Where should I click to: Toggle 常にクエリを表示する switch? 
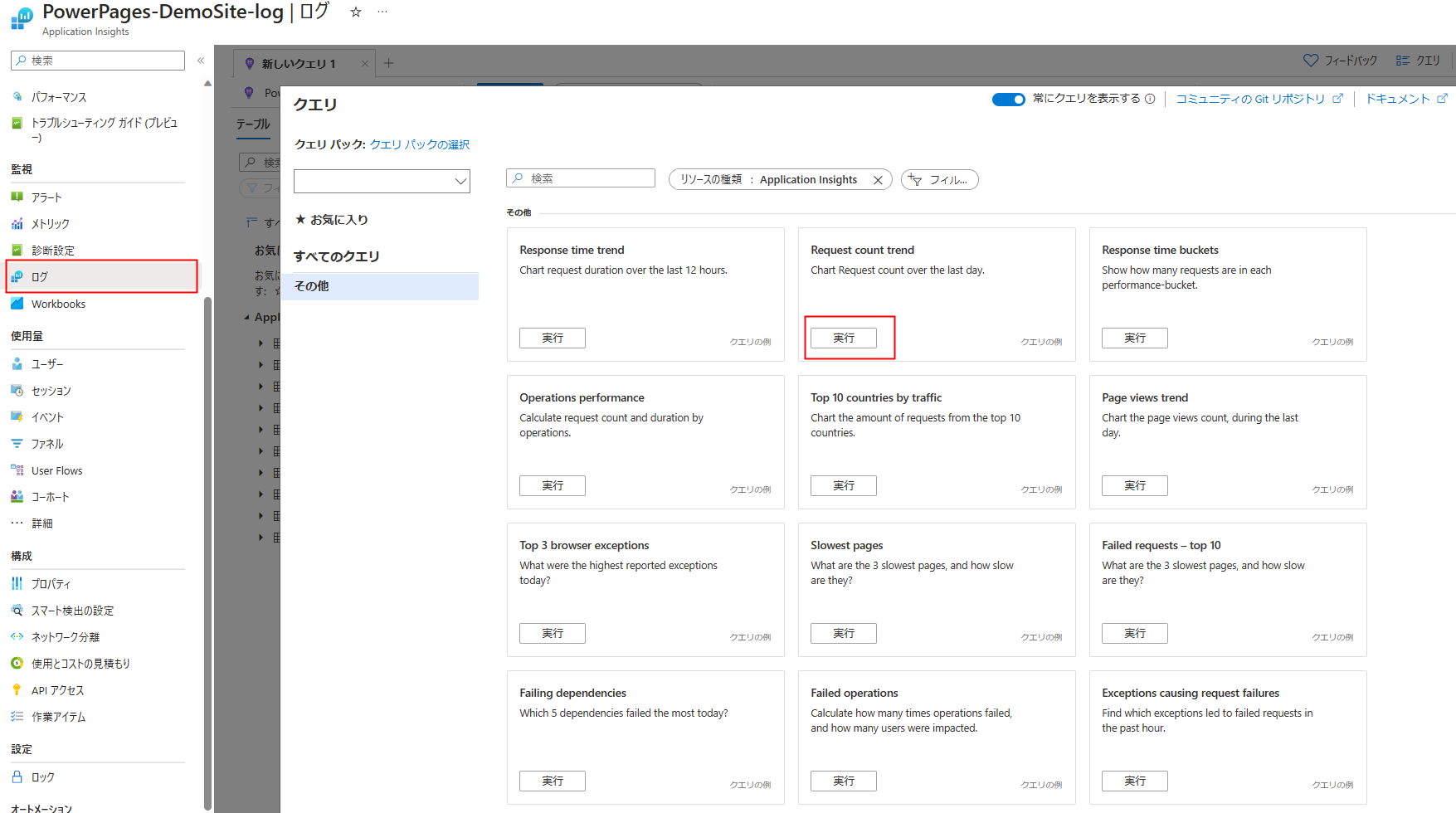(x=1009, y=99)
